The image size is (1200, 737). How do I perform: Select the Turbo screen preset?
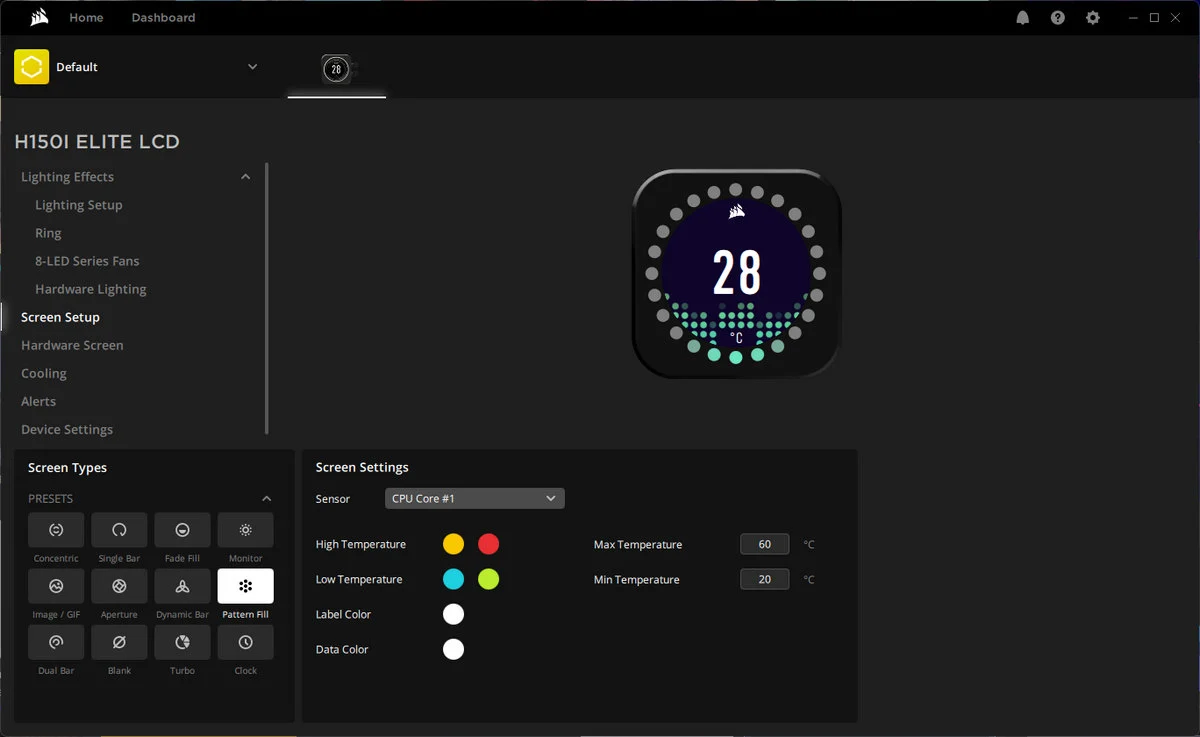click(x=182, y=642)
